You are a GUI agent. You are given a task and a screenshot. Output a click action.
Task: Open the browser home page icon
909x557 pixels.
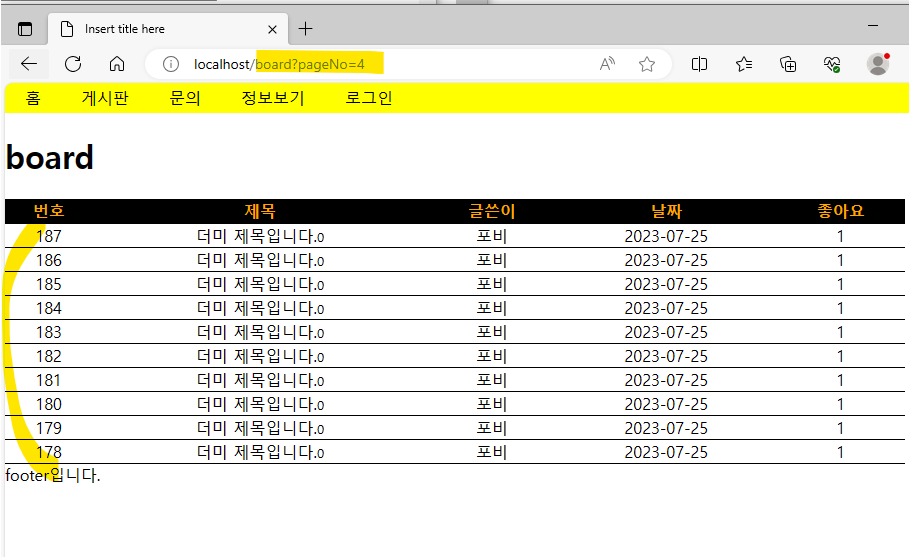(117, 64)
